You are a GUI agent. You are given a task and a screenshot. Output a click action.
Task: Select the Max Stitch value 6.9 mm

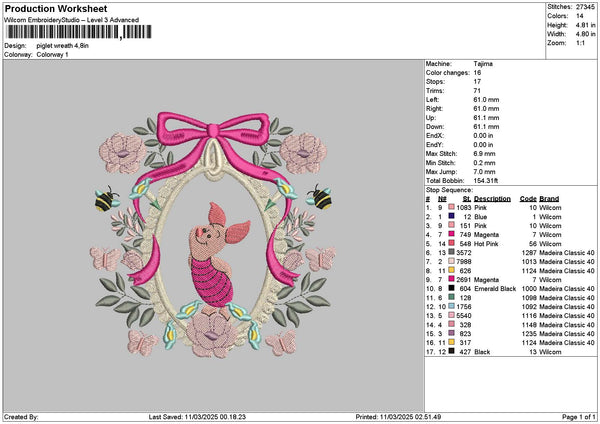[x=484, y=154]
